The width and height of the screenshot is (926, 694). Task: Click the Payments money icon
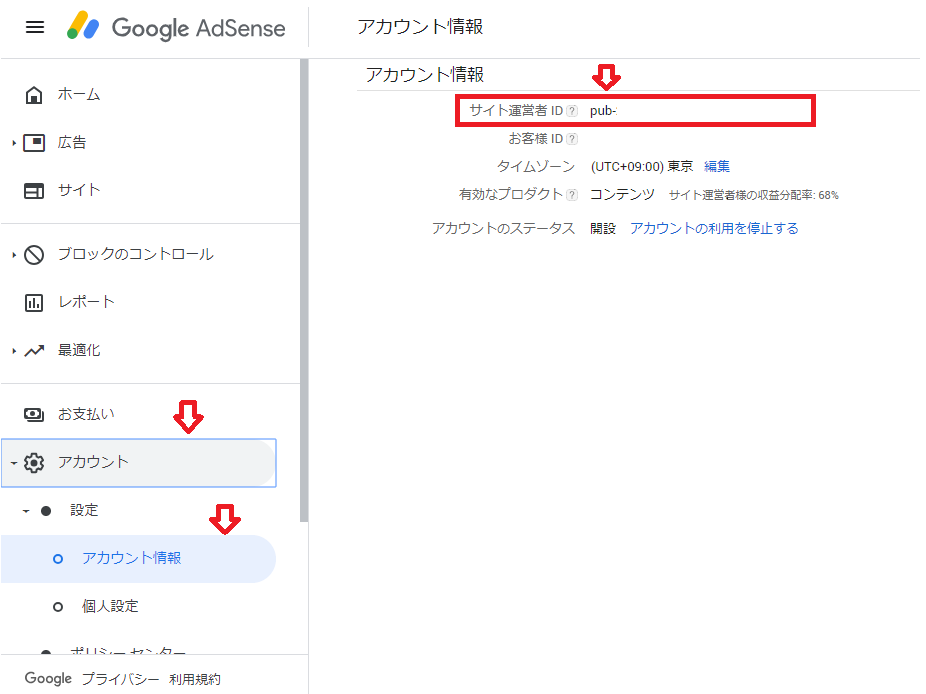[x=34, y=414]
